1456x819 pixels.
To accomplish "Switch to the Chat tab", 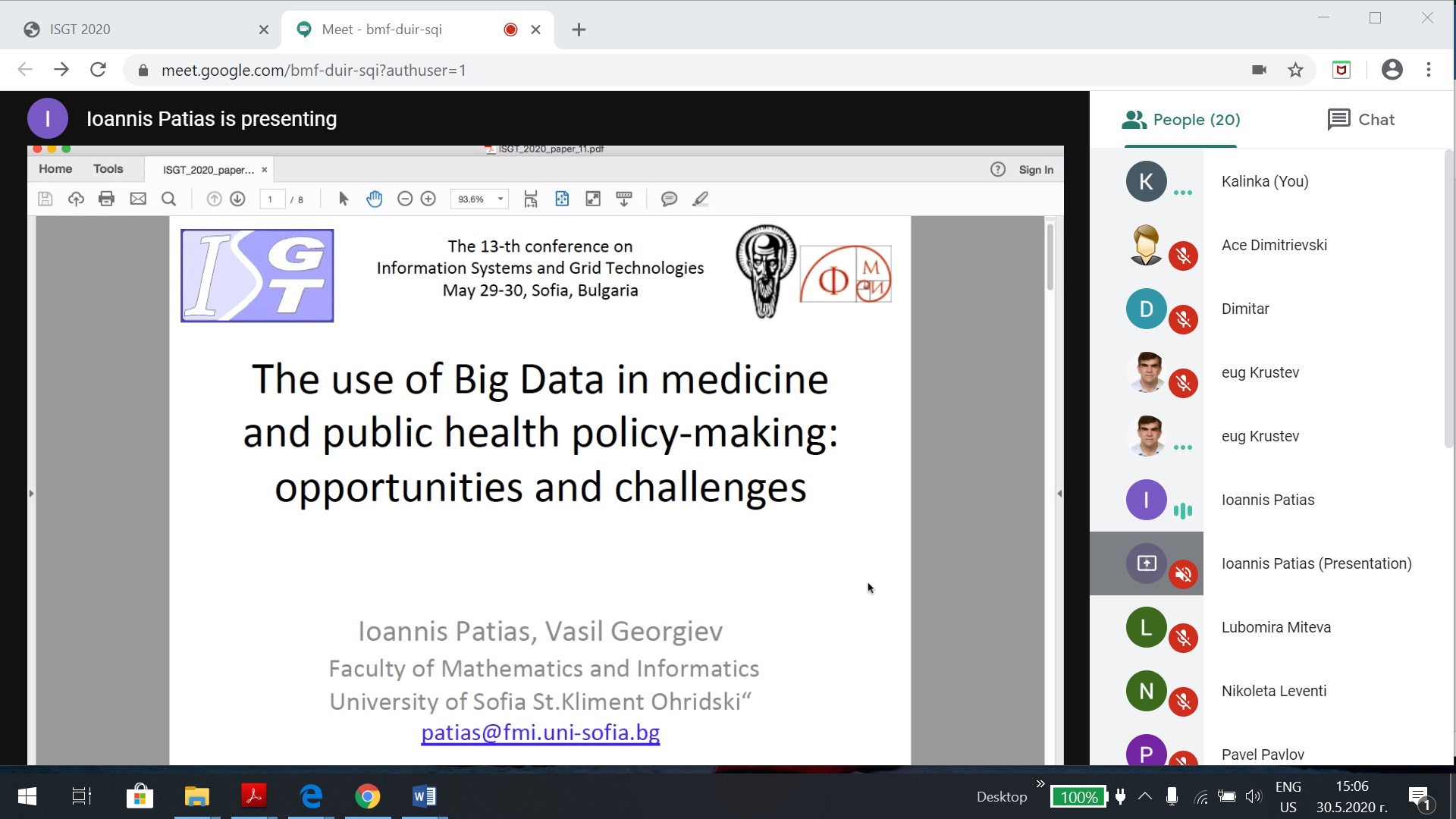I will (1361, 119).
